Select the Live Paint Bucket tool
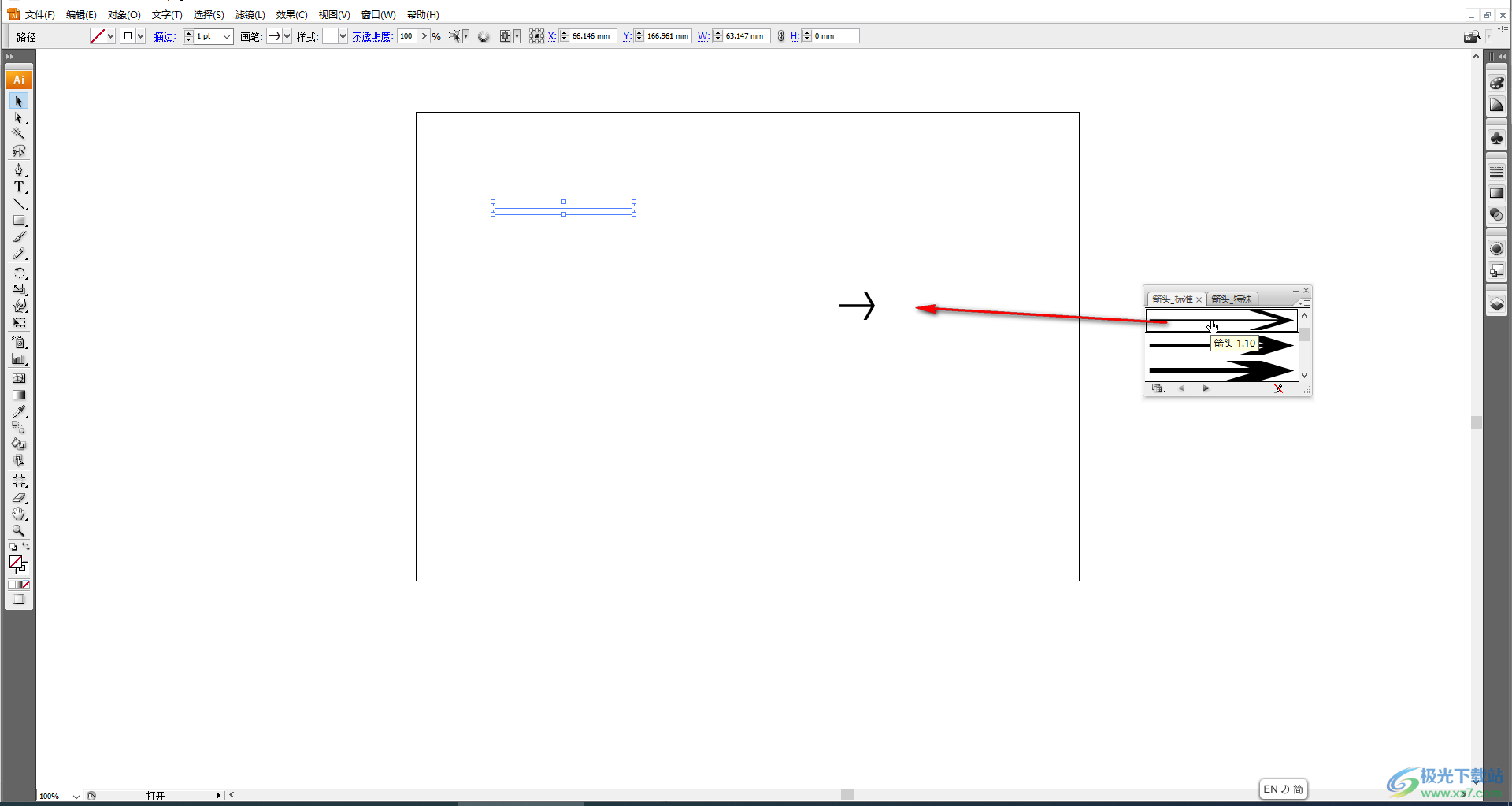This screenshot has height=806, width=1512. click(x=19, y=444)
